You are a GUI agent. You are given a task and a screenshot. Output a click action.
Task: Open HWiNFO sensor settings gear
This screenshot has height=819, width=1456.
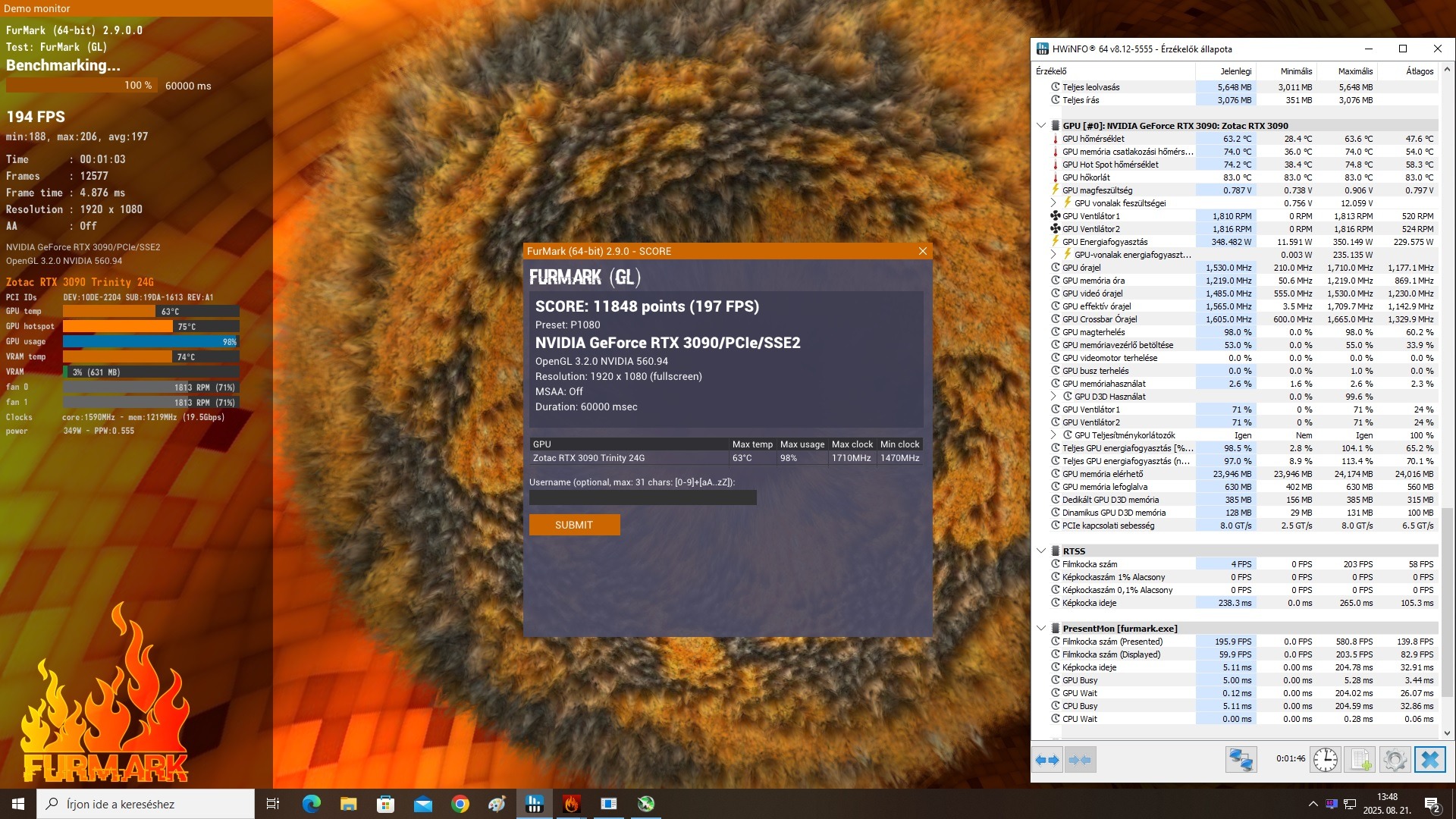pos(1395,760)
